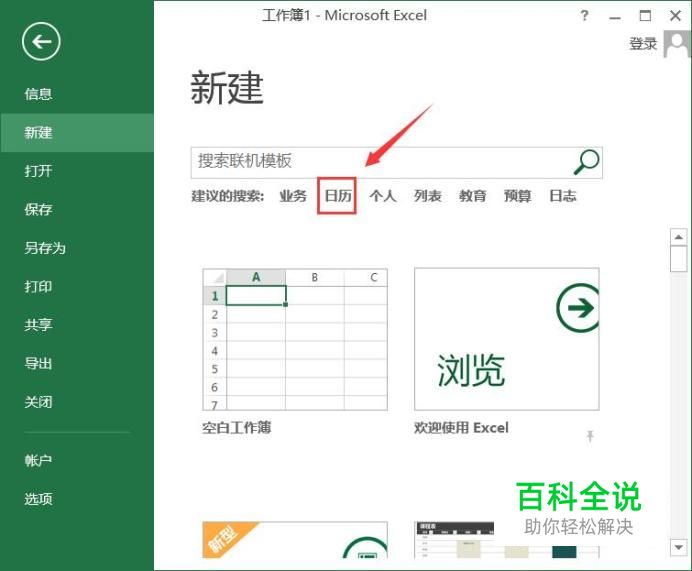This screenshot has width=692, height=571.
Task: Select the 空白工作簿 template thumbnail
Action: coord(295,339)
